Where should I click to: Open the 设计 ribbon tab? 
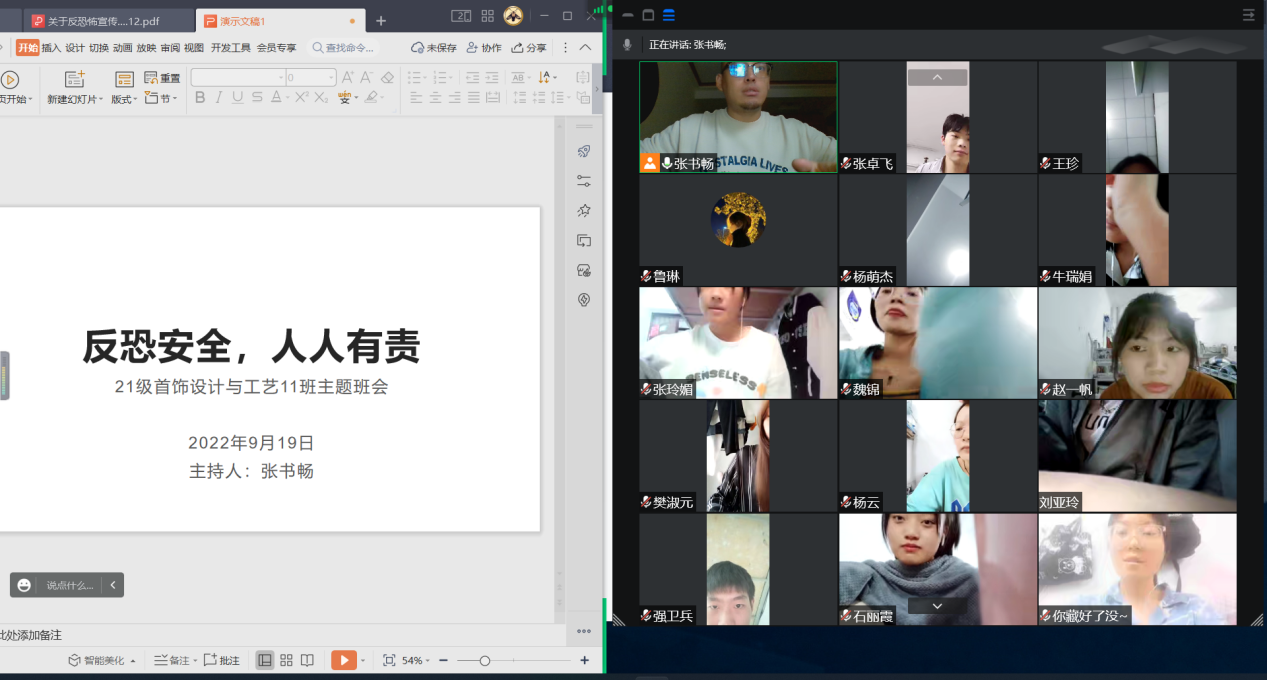click(x=75, y=48)
